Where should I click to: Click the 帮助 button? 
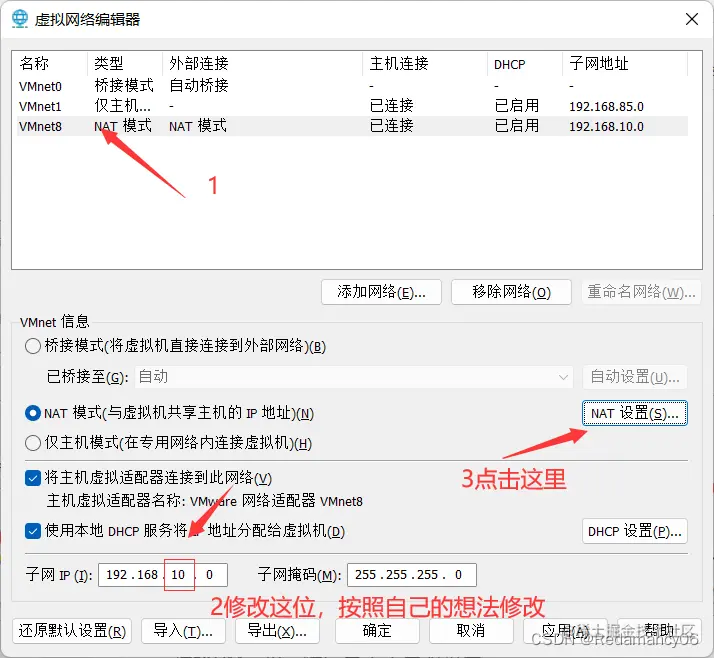click(x=659, y=631)
